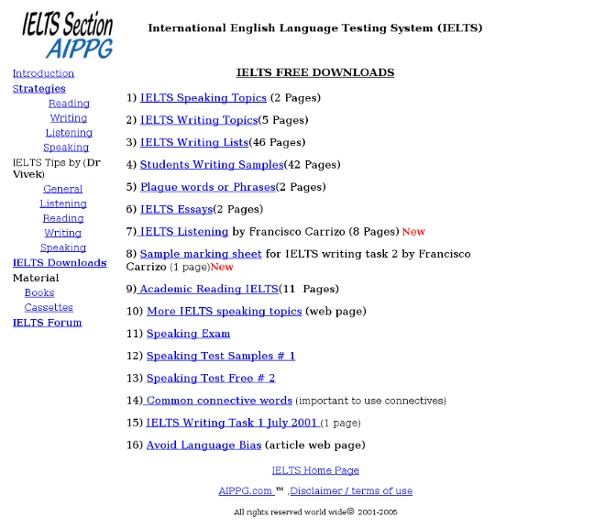Open Books under Material
Screen dimensions: 600x528
pyautogui.click(x=39, y=292)
